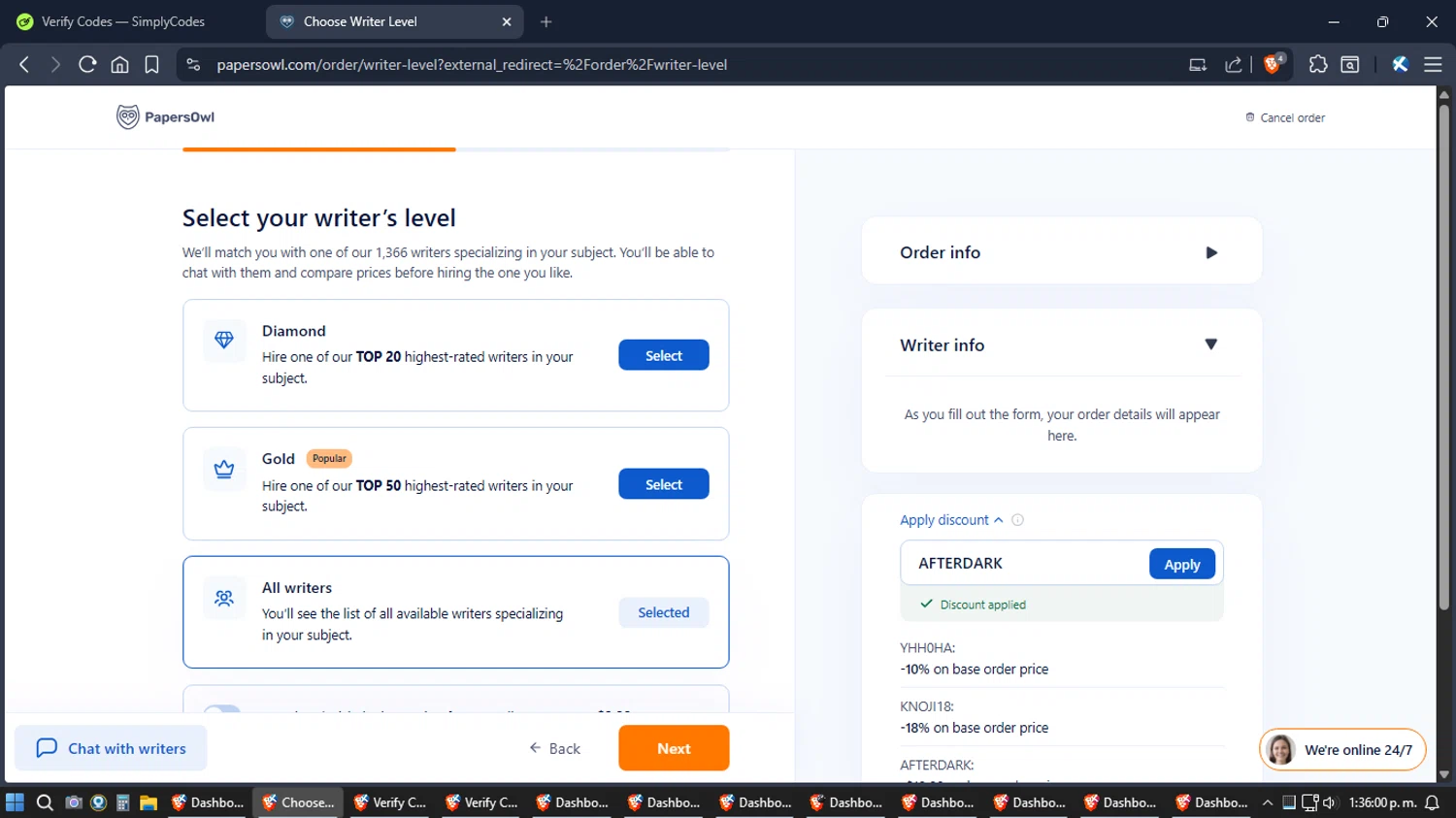Toggle the switch below All writers card
Image resolution: width=1456 pixels, height=818 pixels.
[x=222, y=709]
